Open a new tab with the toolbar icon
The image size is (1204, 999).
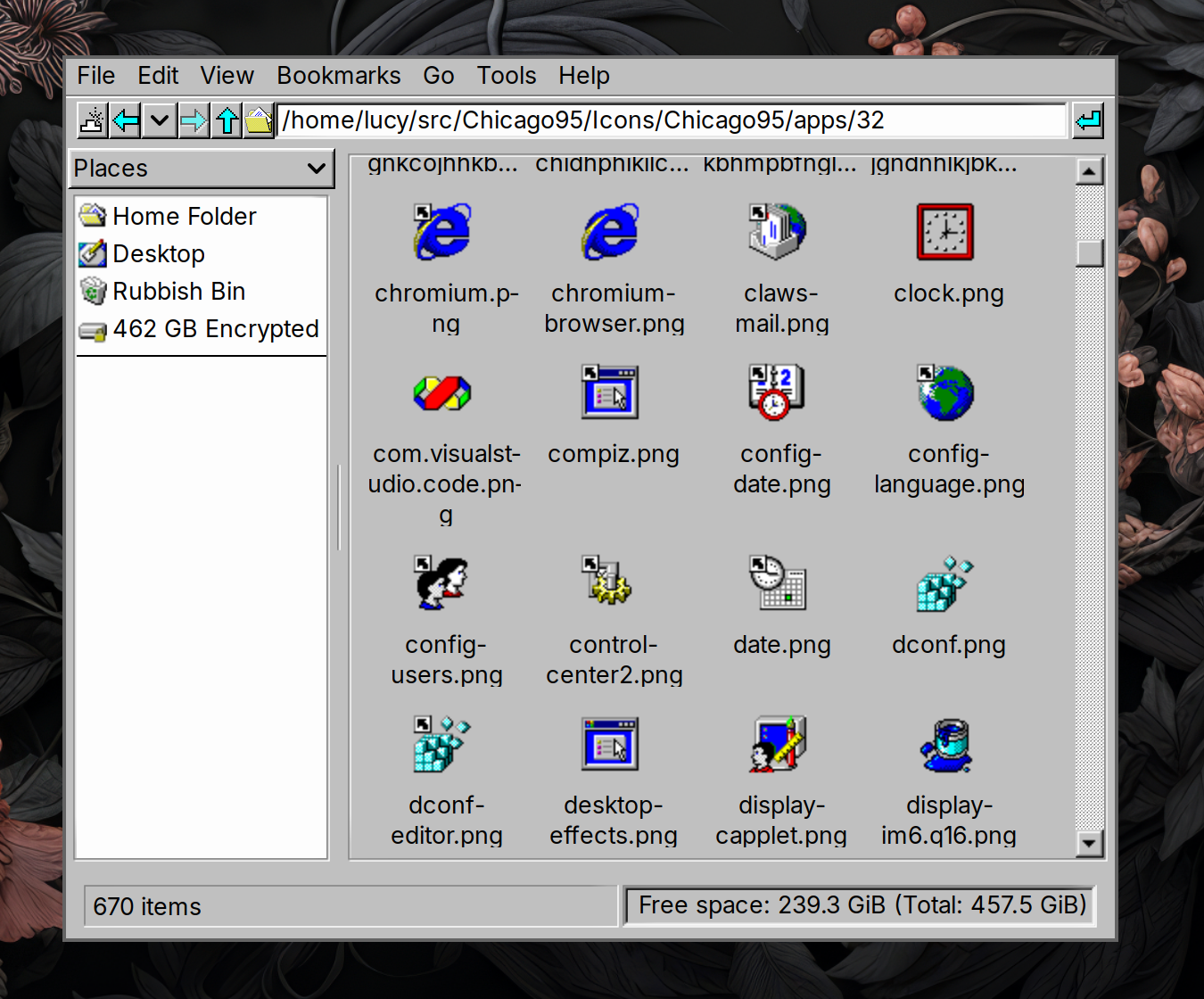[x=93, y=120]
